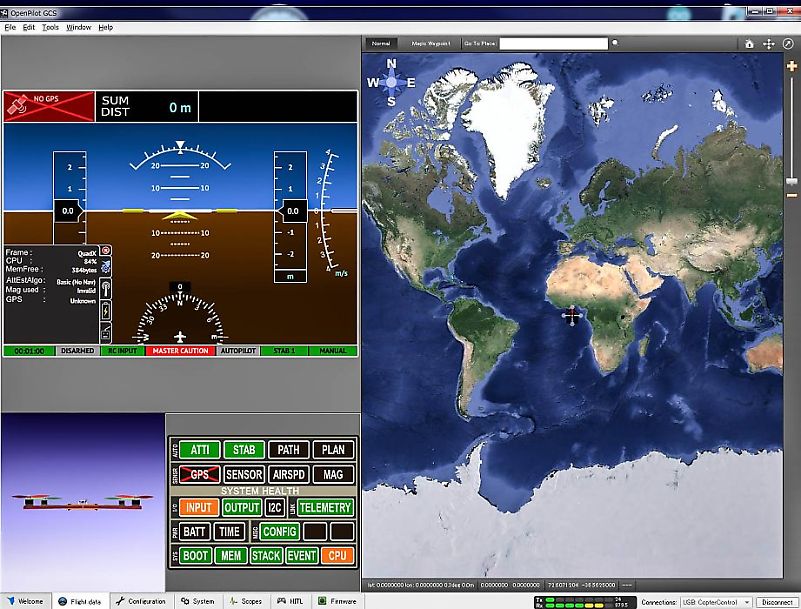Open the Tools menu
This screenshot has width=801, height=609.
coord(50,28)
